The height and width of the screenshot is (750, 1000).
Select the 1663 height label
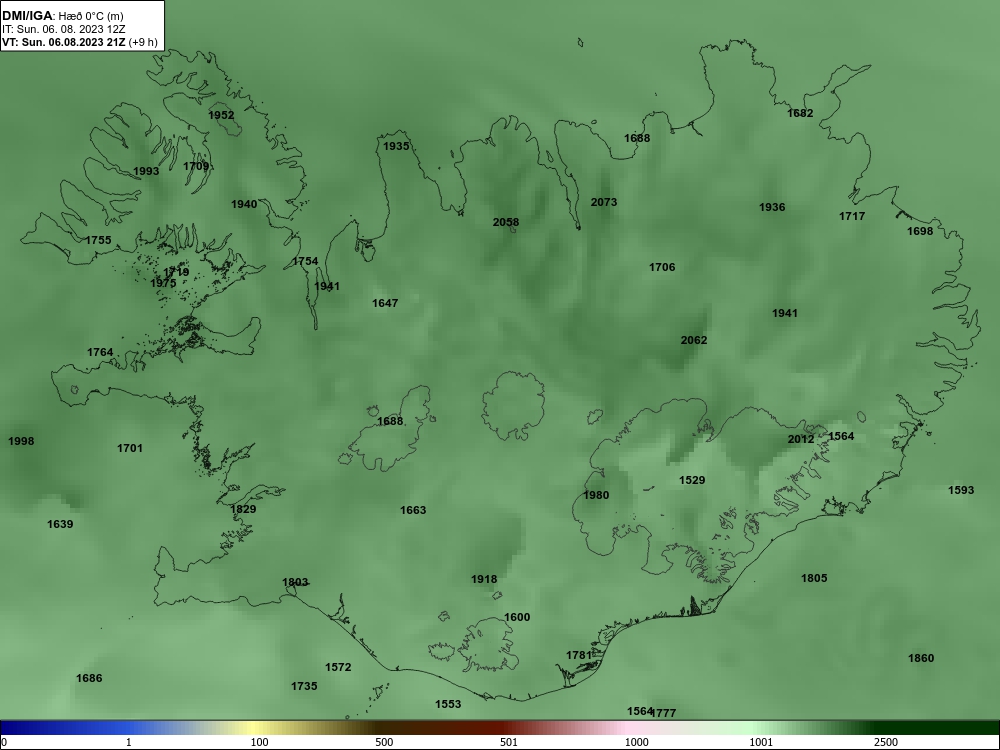tap(413, 510)
